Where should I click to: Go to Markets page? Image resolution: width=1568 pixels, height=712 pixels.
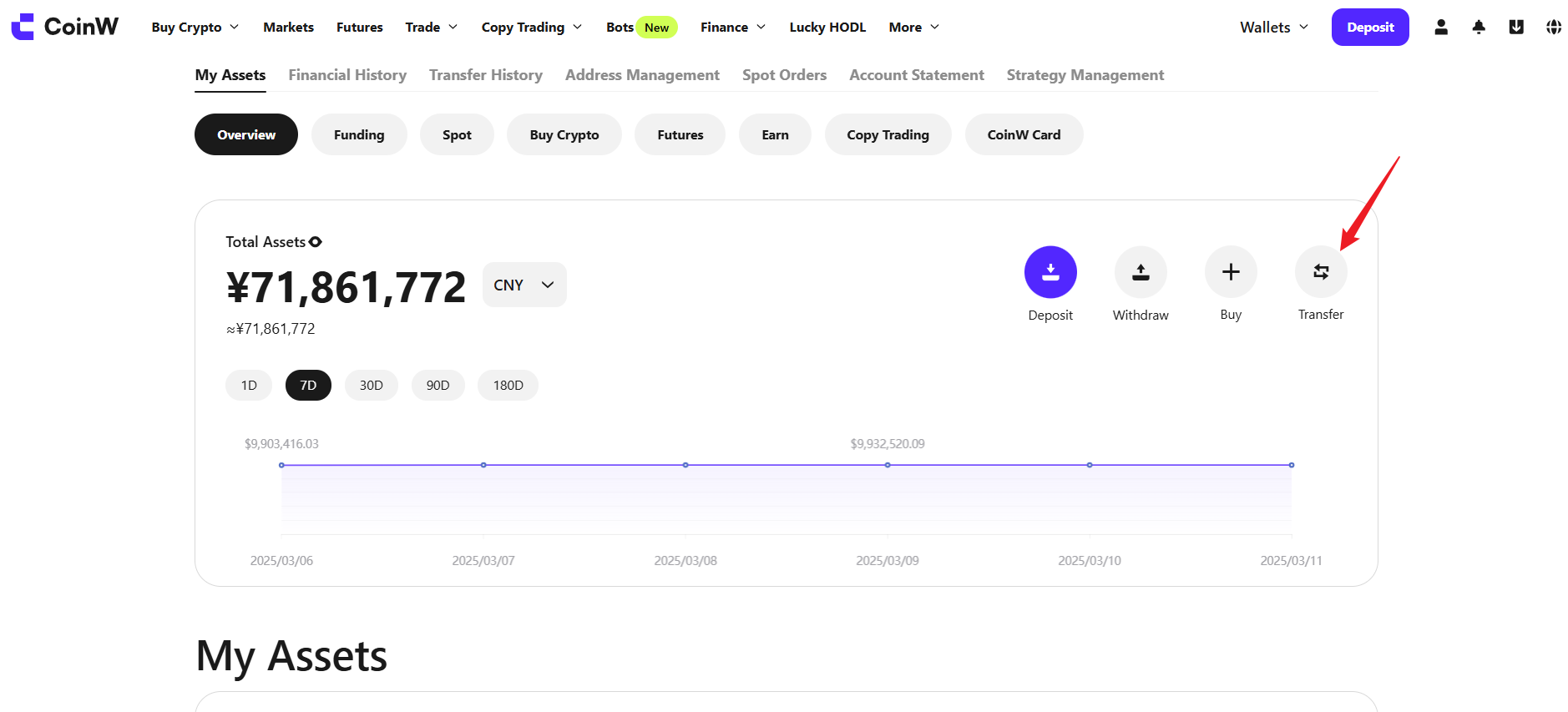pos(288,27)
